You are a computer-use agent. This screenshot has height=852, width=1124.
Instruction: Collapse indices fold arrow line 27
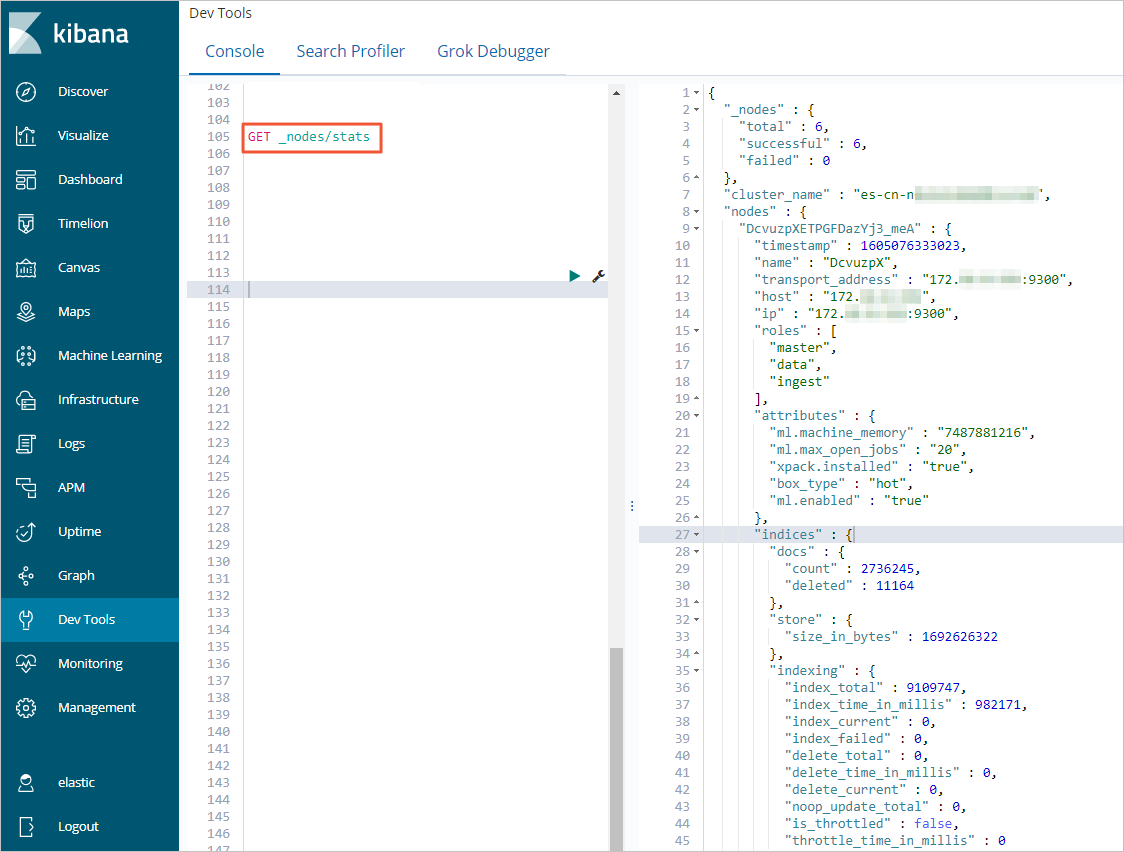tap(696, 535)
